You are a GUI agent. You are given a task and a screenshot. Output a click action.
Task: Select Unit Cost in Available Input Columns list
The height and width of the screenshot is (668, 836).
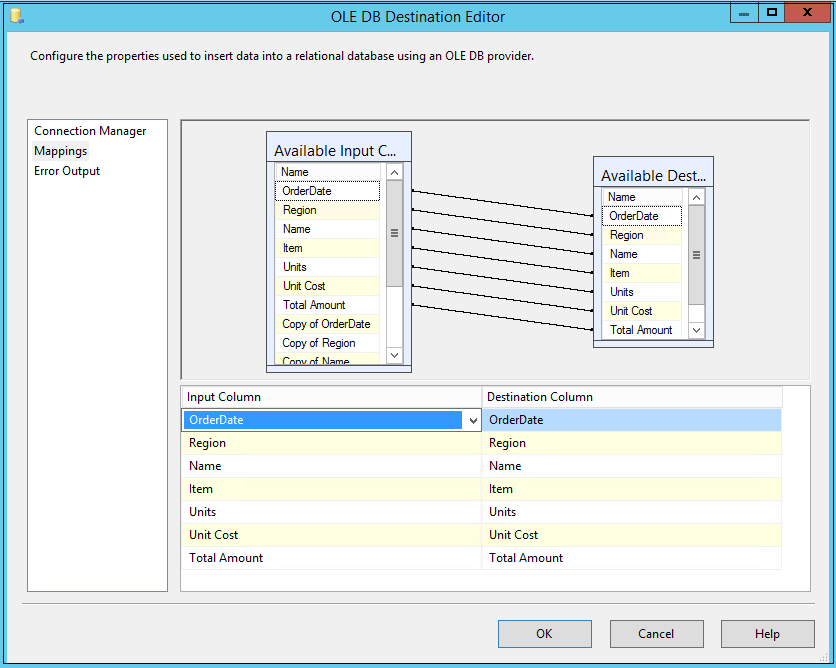pyautogui.click(x=327, y=286)
